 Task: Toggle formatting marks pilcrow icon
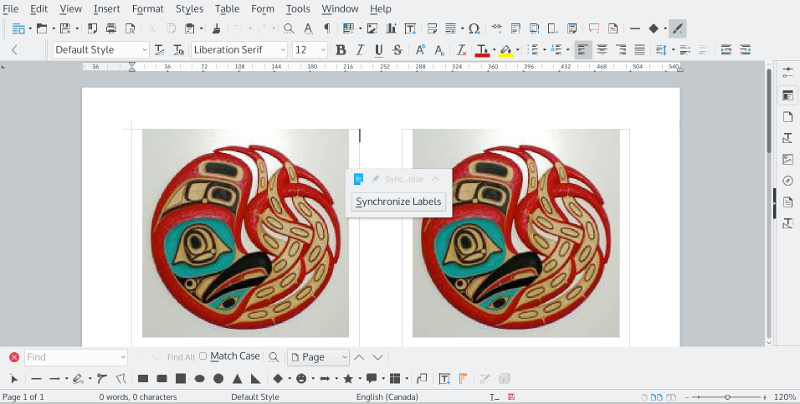(327, 29)
